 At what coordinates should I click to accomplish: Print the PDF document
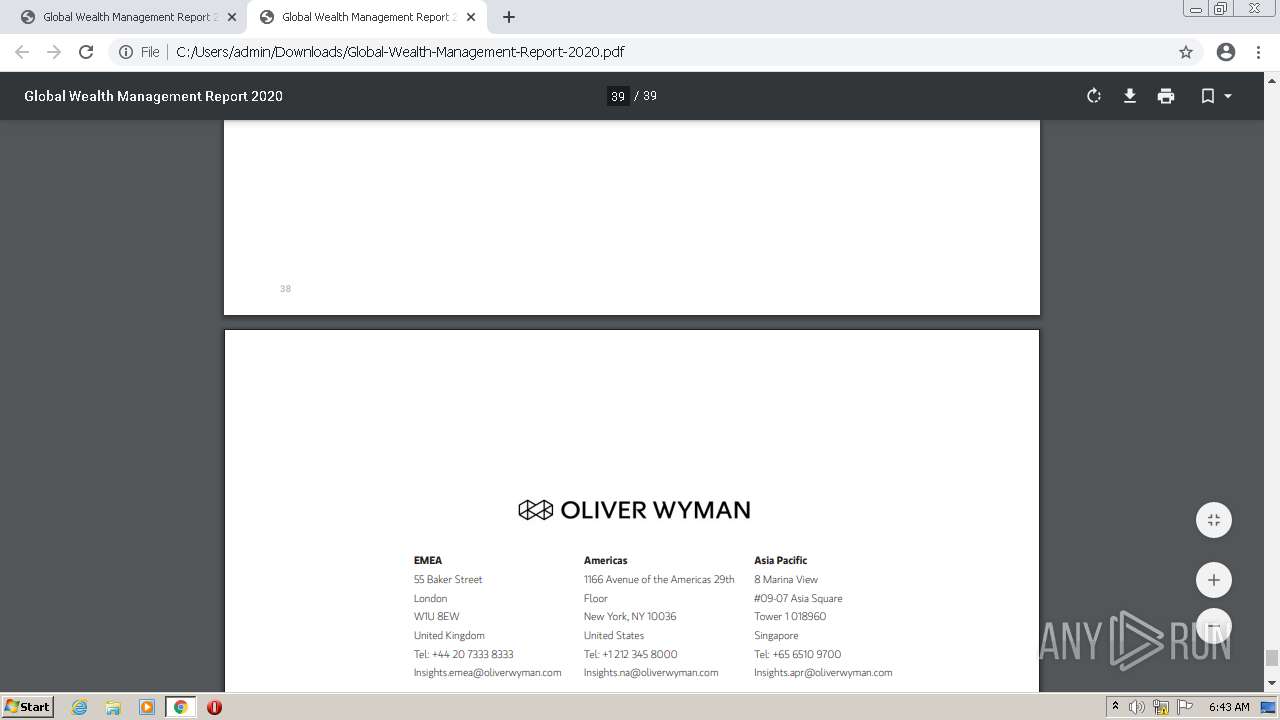point(1166,96)
